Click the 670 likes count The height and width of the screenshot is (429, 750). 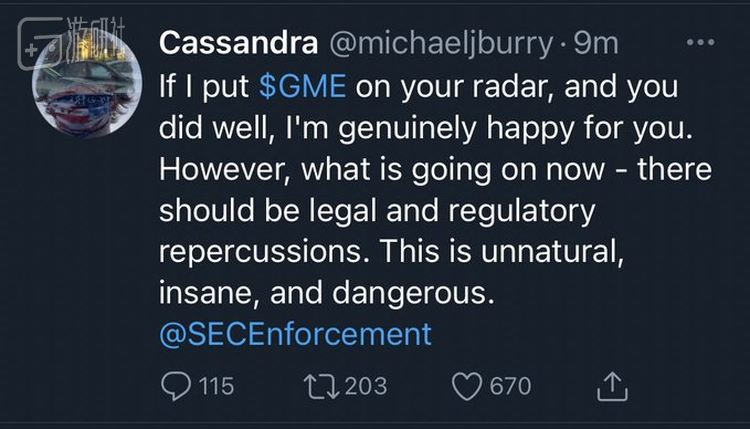pos(510,385)
